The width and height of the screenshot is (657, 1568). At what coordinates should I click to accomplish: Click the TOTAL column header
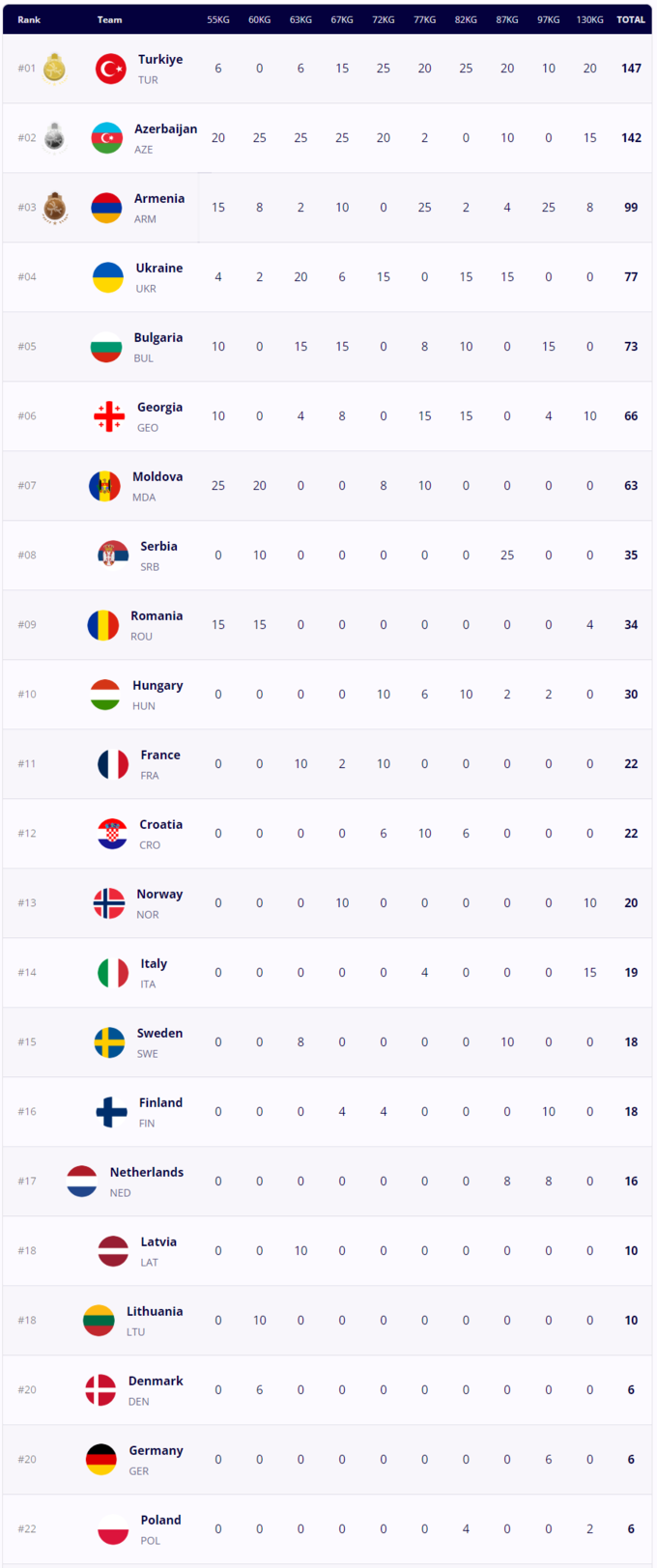coord(631,19)
